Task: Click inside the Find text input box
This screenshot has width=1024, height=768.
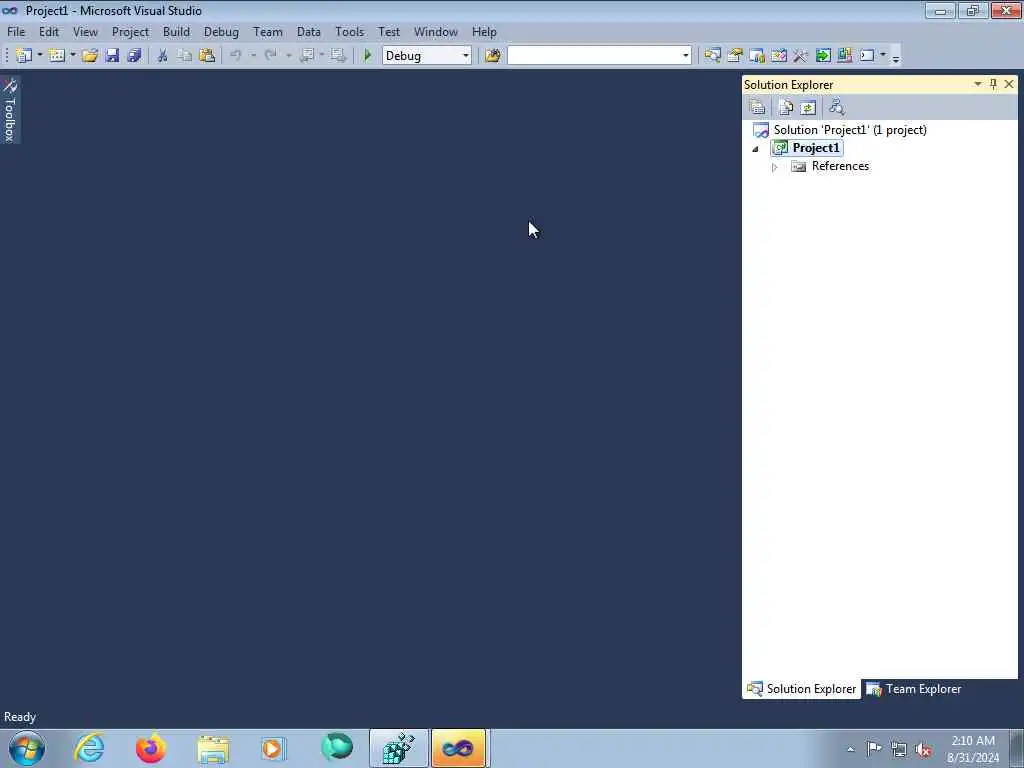Action: pos(594,56)
